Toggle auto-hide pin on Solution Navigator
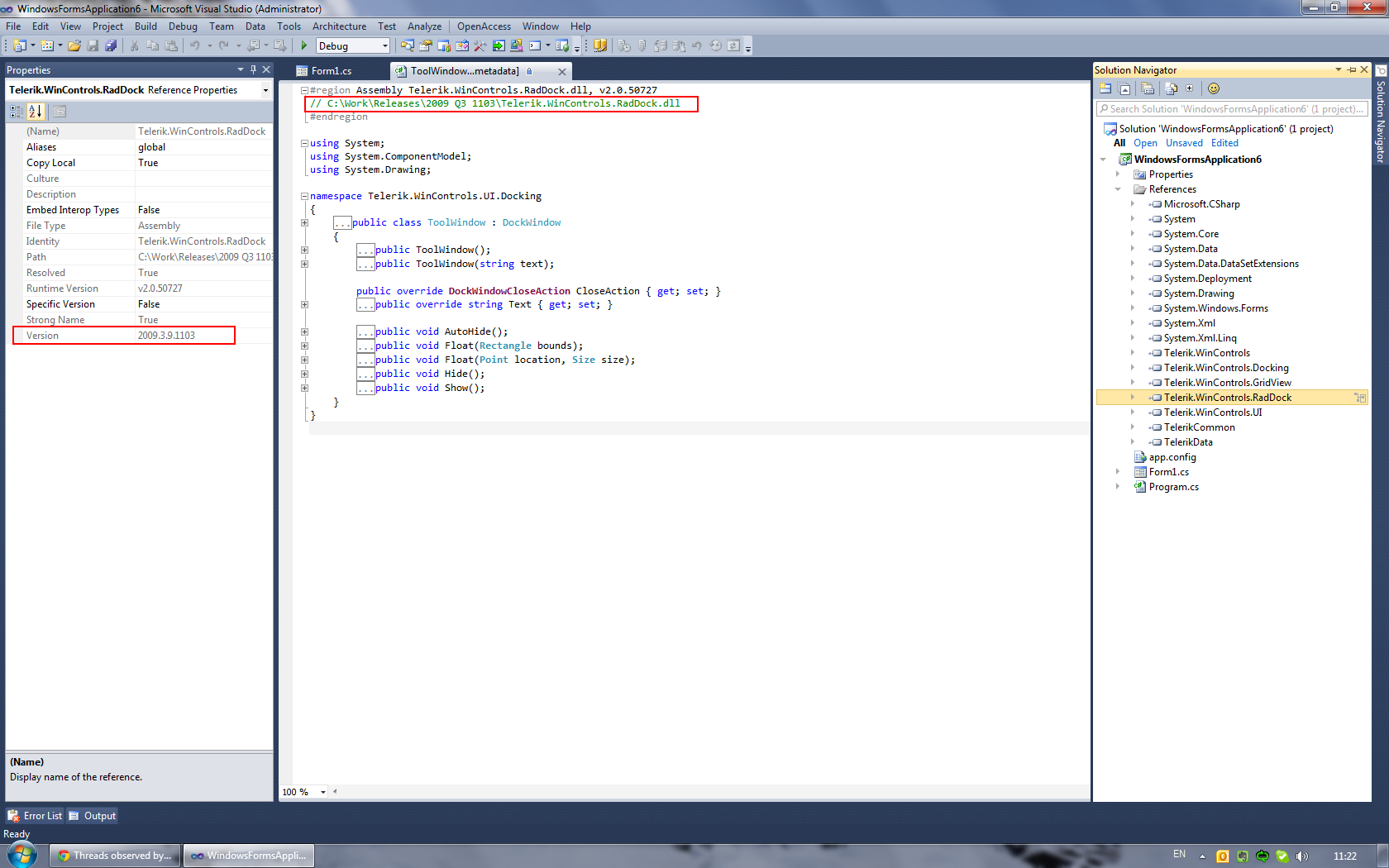This screenshot has width=1389, height=868. click(1352, 70)
